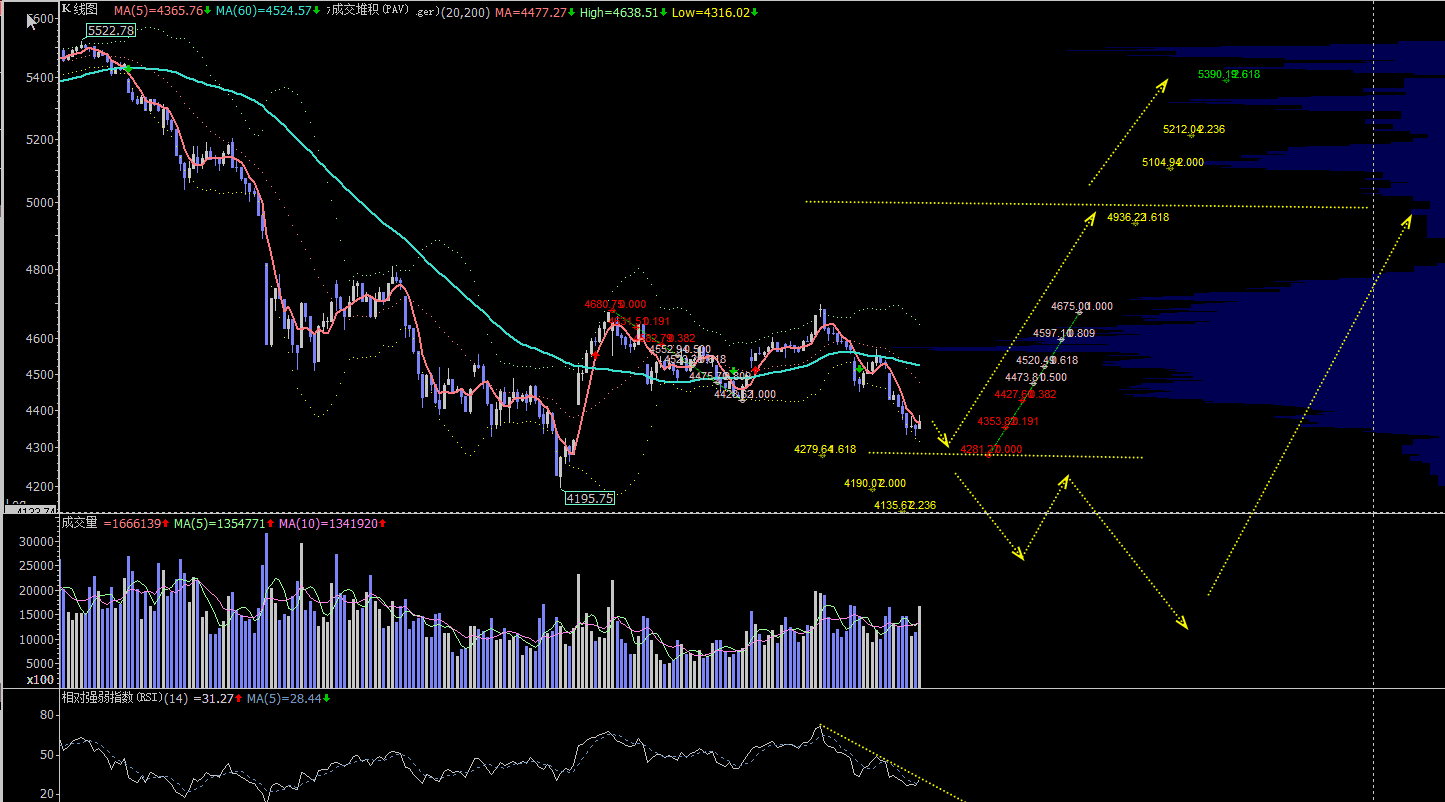Click the red 4680.79 retracement start label
1445x802 pixels.
point(616,304)
